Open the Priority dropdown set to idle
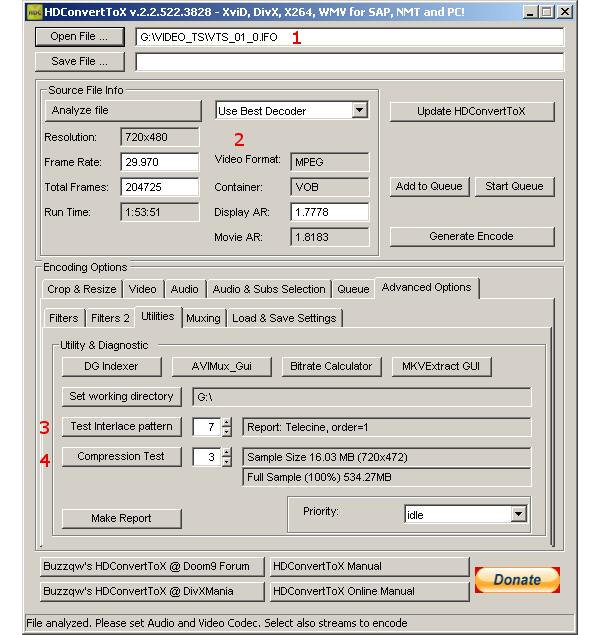The image size is (600, 635). click(466, 515)
